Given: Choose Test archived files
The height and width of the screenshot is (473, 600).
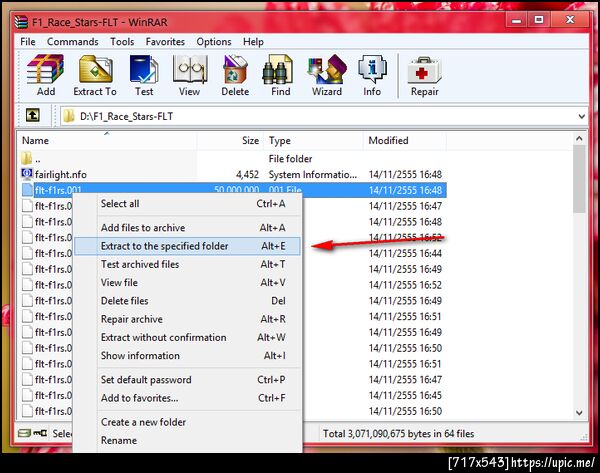Looking at the screenshot, I should 188,264.
